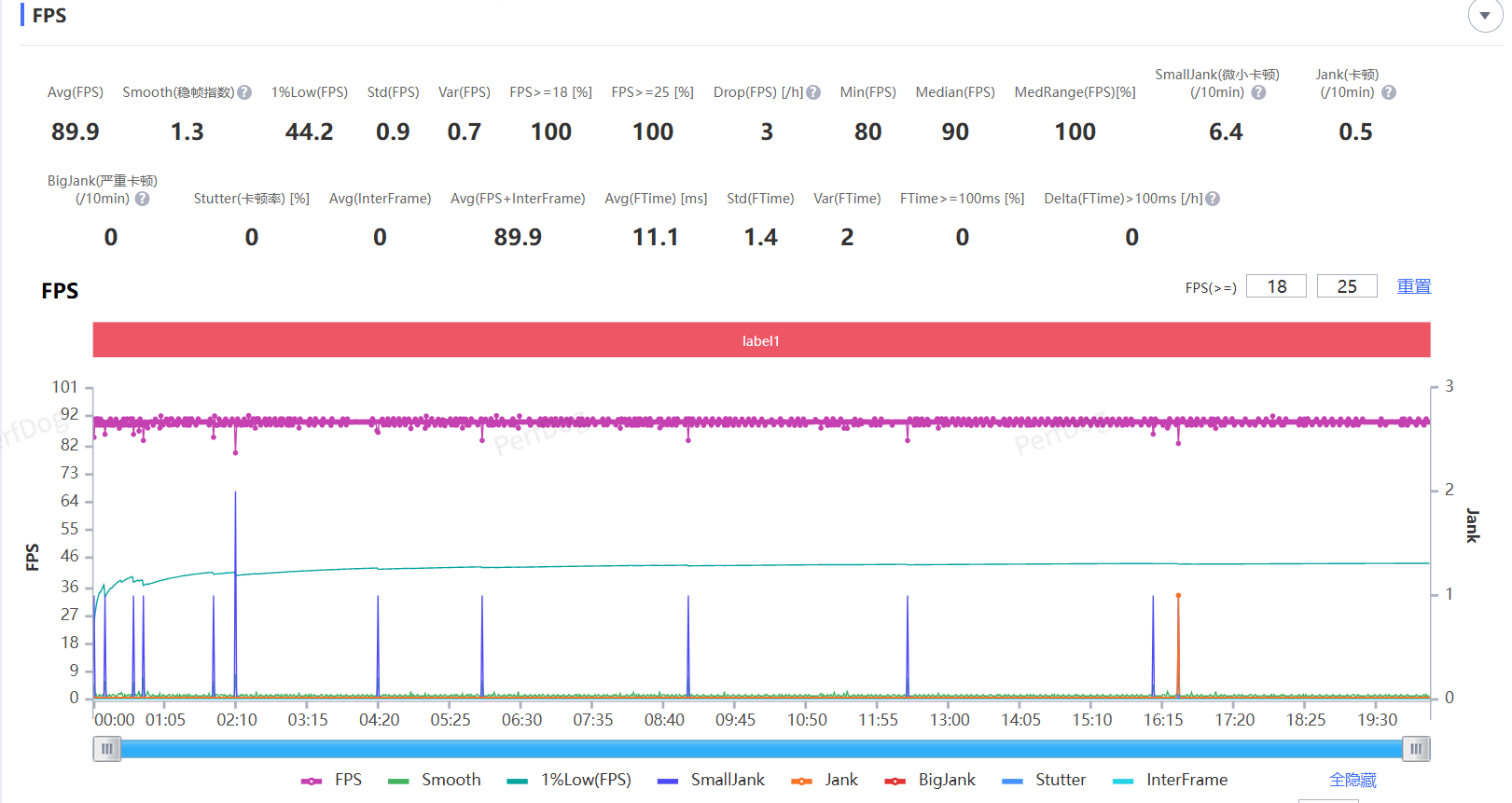1512x803 pixels.
Task: Click help icon next to Jank (/10min)
Action: point(1389,92)
